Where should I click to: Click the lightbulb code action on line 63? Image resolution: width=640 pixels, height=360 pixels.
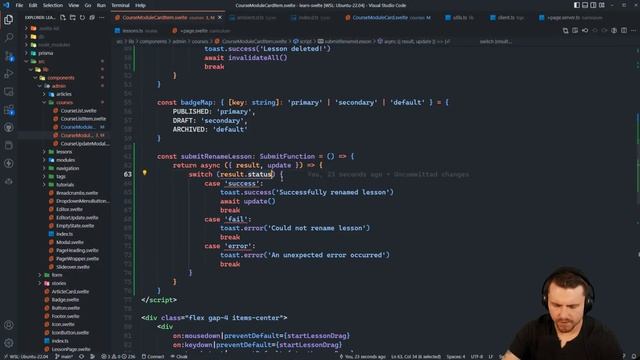[144, 173]
